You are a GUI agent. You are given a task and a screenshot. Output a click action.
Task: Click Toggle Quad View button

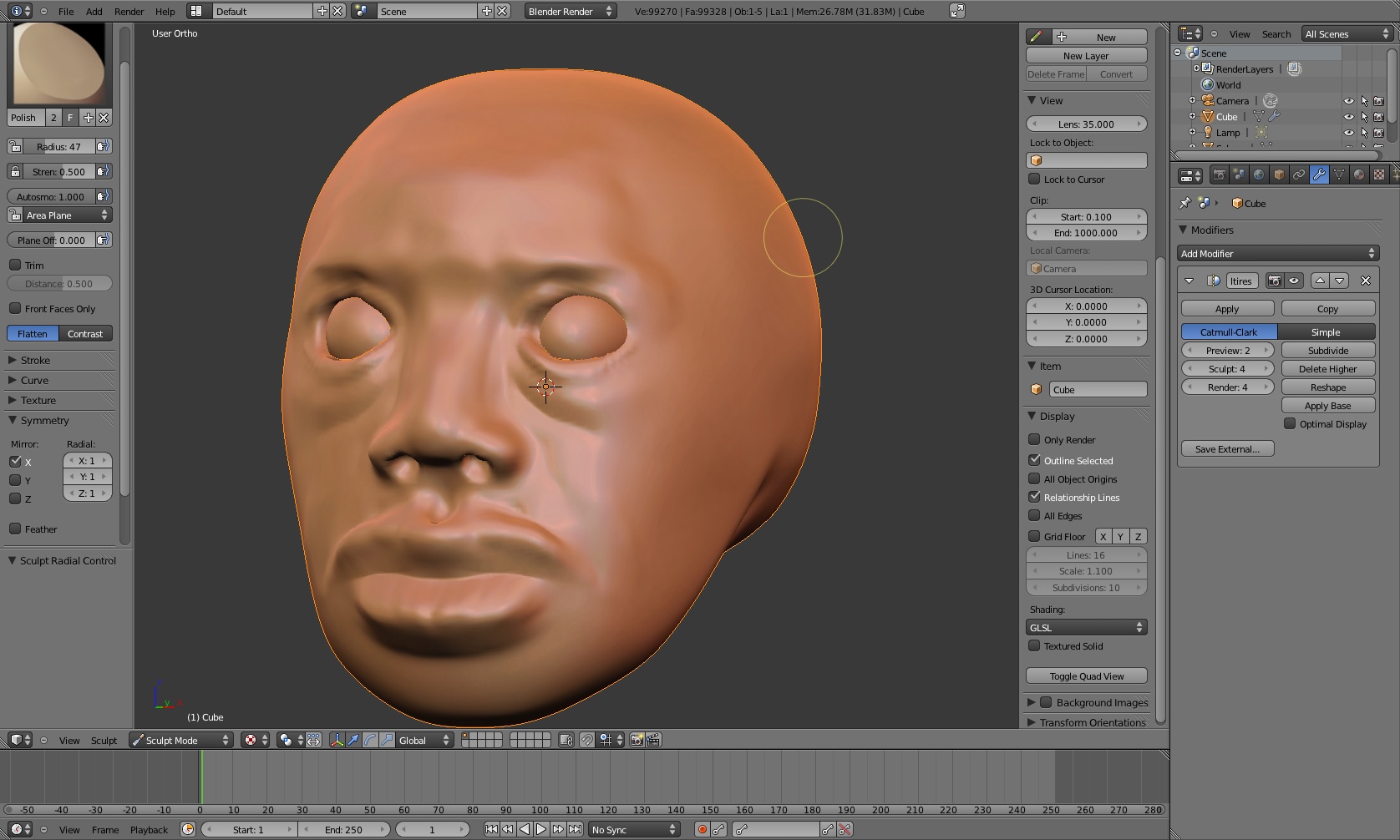pyautogui.click(x=1086, y=676)
